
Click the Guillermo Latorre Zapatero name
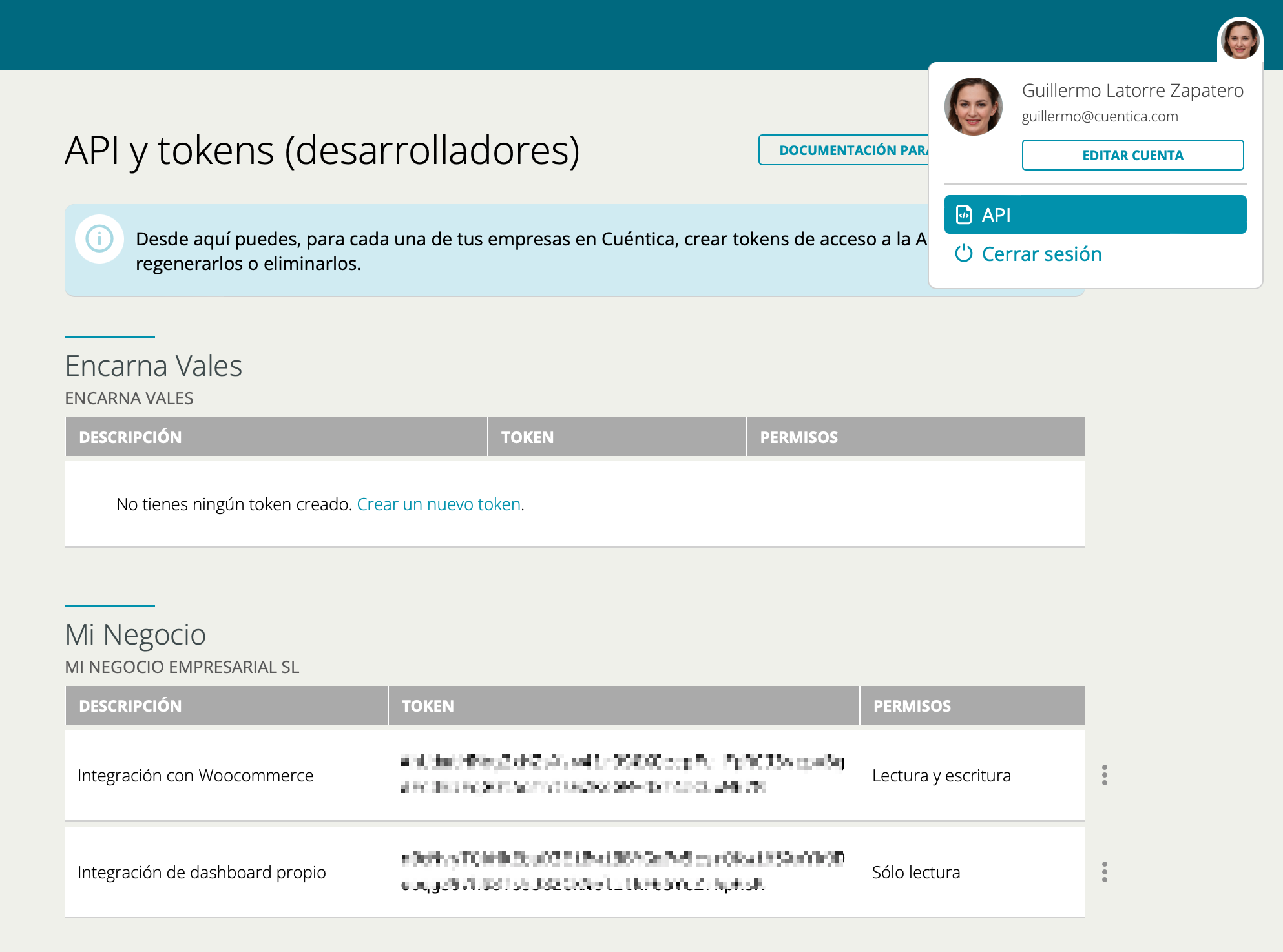click(1132, 90)
